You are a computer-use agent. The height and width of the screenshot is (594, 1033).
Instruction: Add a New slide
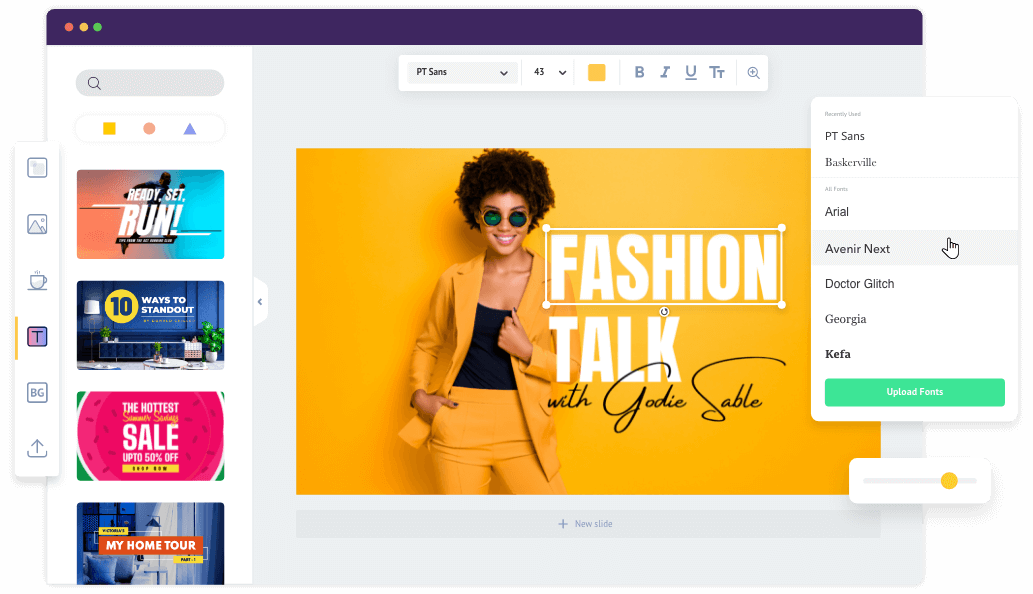(x=585, y=523)
